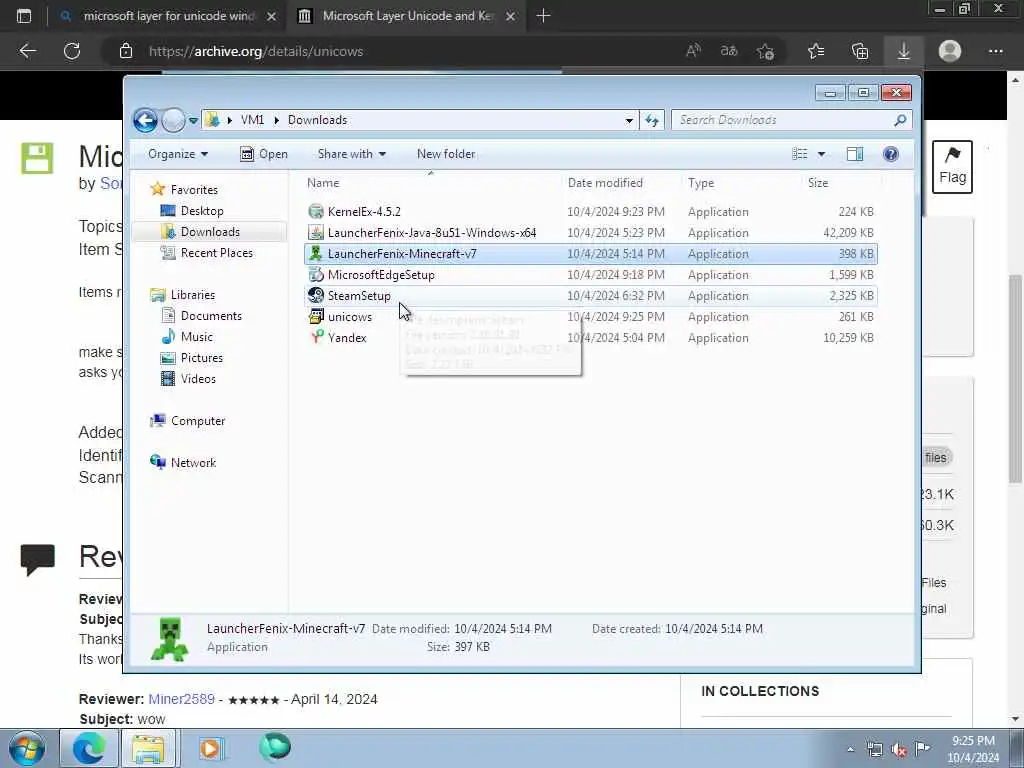This screenshot has height=768, width=1024.
Task: Reload the archive.org page in Edge
Action: point(72,51)
